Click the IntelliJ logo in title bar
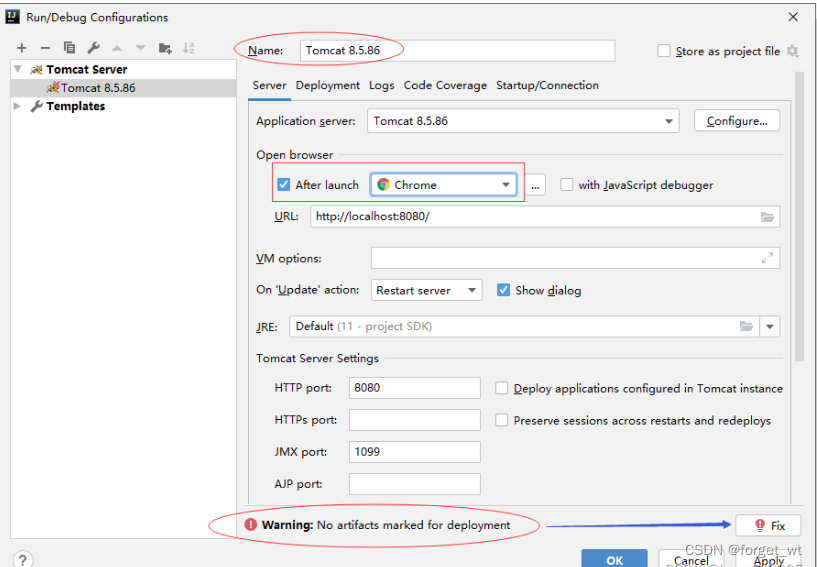 (x=12, y=17)
